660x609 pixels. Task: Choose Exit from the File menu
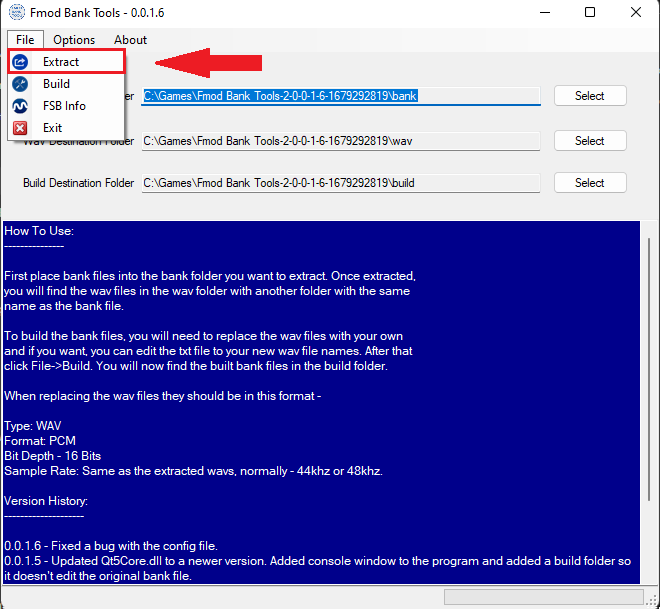point(66,128)
